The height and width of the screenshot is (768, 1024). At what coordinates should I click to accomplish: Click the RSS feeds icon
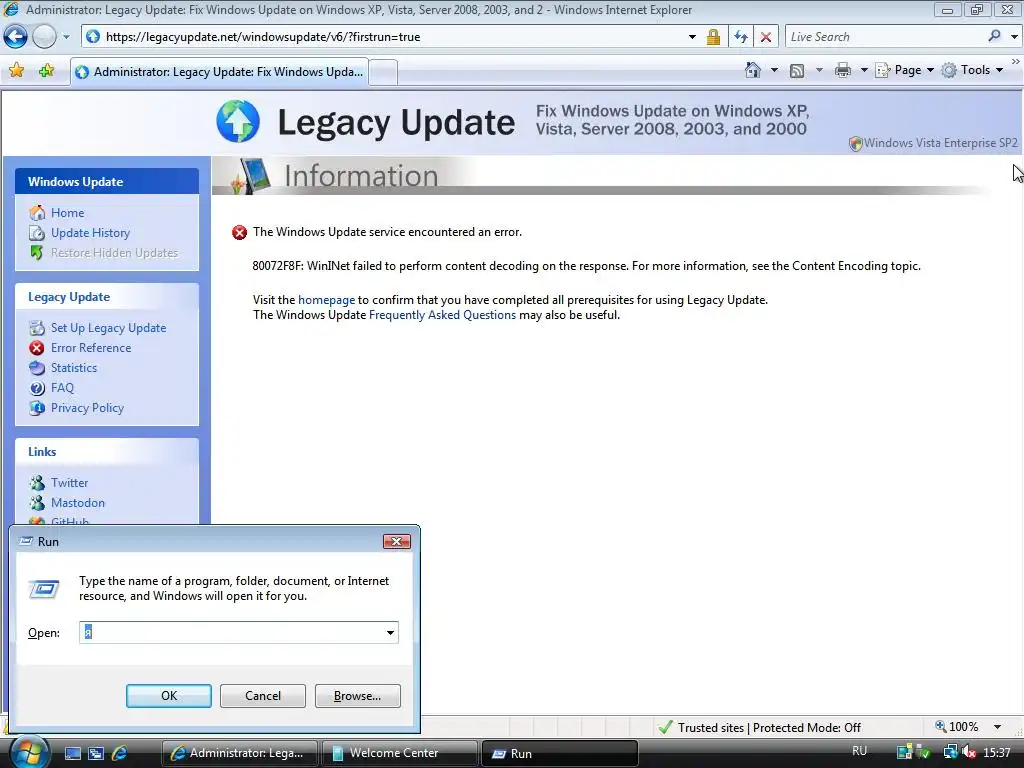[797, 71]
